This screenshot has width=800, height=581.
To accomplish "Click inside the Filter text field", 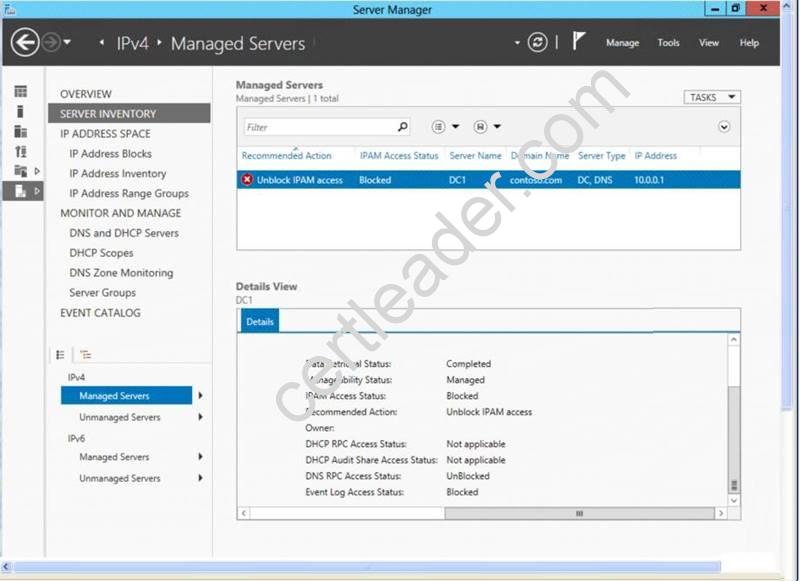I will tap(320, 127).
